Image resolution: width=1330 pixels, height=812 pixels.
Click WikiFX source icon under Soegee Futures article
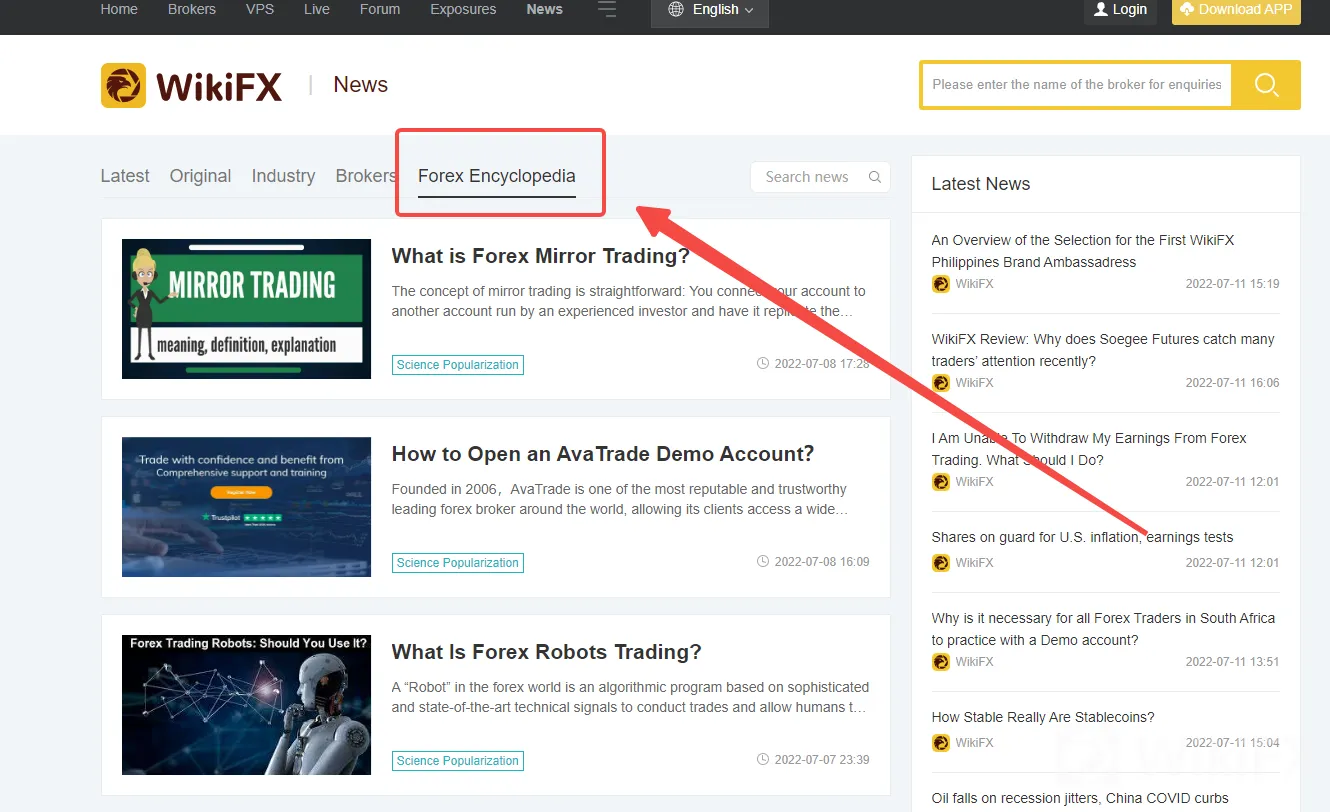pos(940,383)
